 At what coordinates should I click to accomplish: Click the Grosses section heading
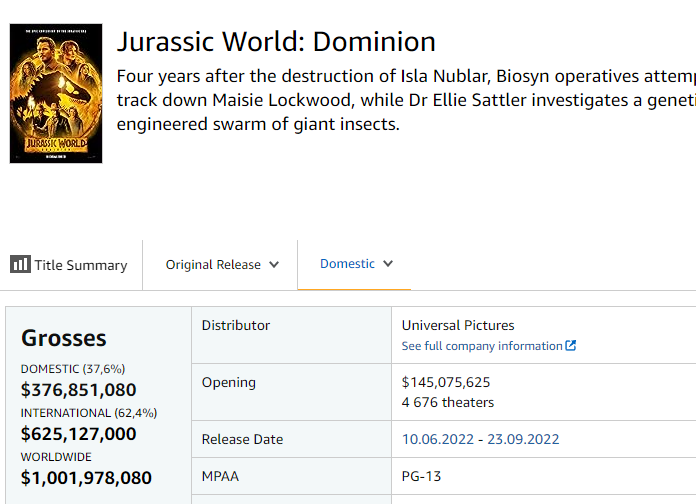pyautogui.click(x=64, y=338)
